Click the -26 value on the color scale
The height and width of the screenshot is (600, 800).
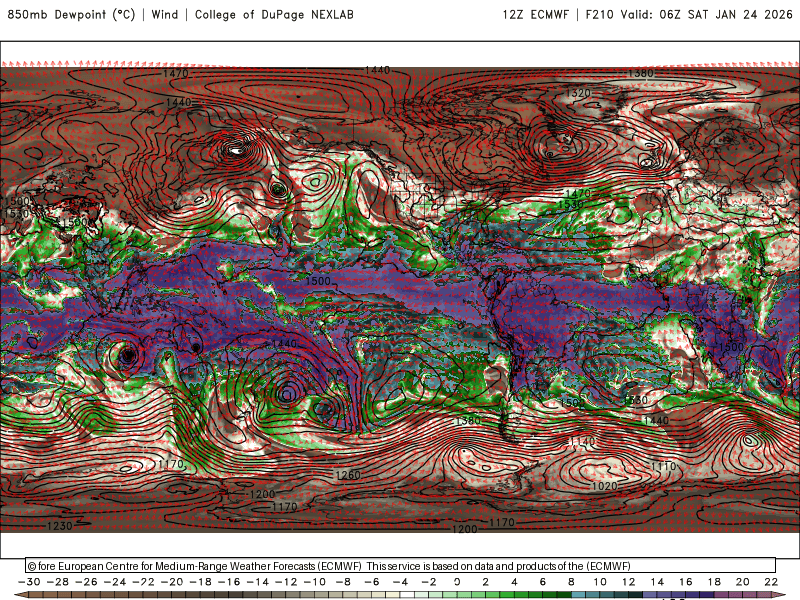coord(86,582)
